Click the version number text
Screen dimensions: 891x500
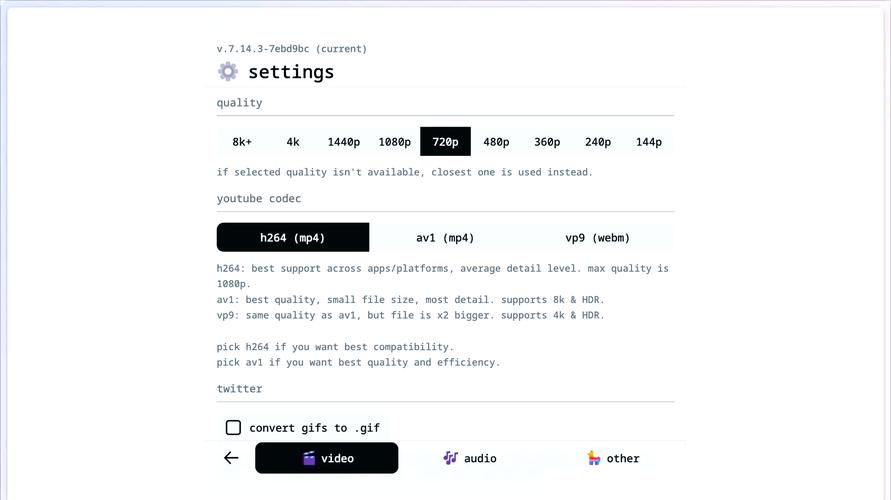click(x=292, y=49)
